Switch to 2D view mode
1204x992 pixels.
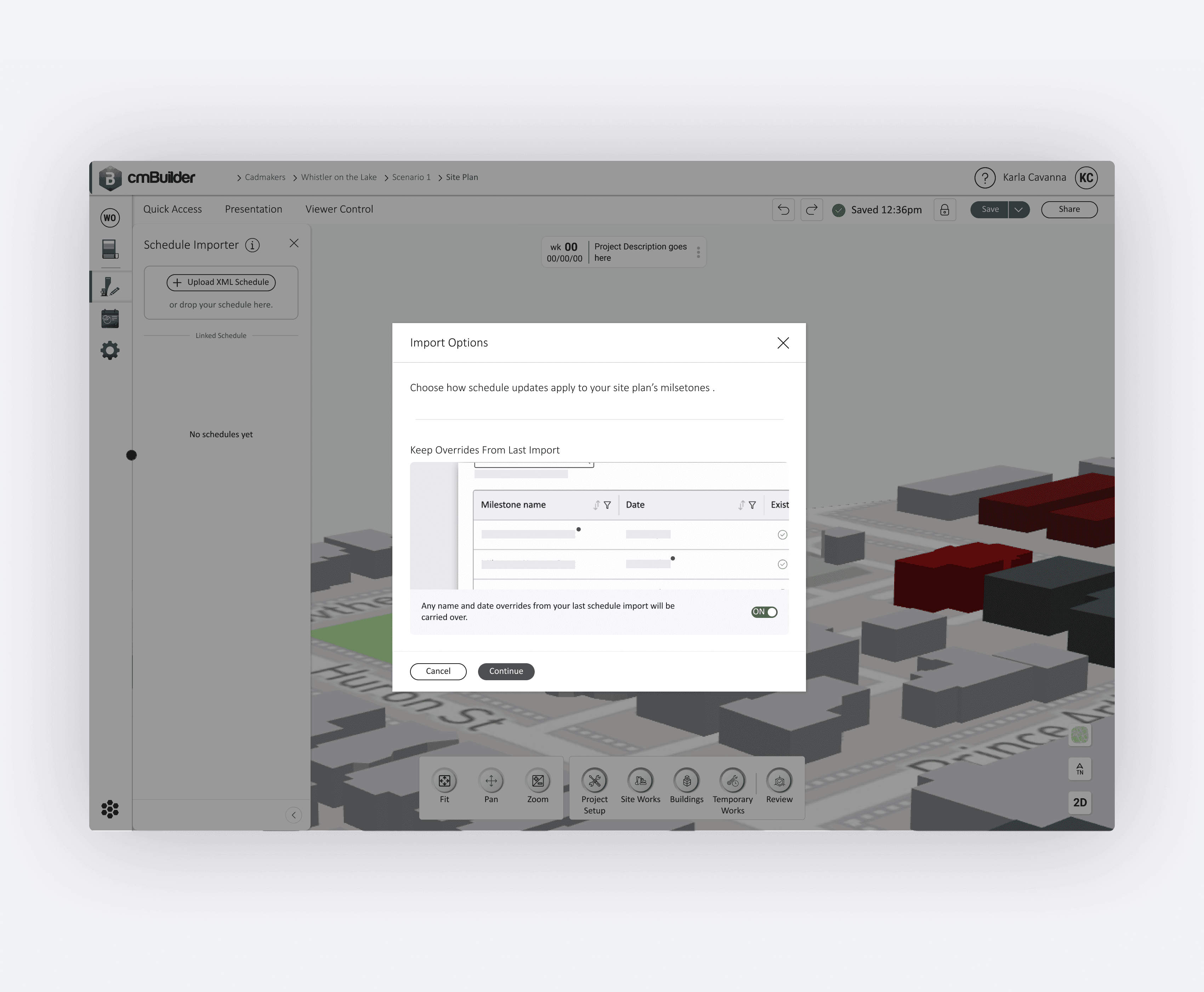pos(1079,802)
